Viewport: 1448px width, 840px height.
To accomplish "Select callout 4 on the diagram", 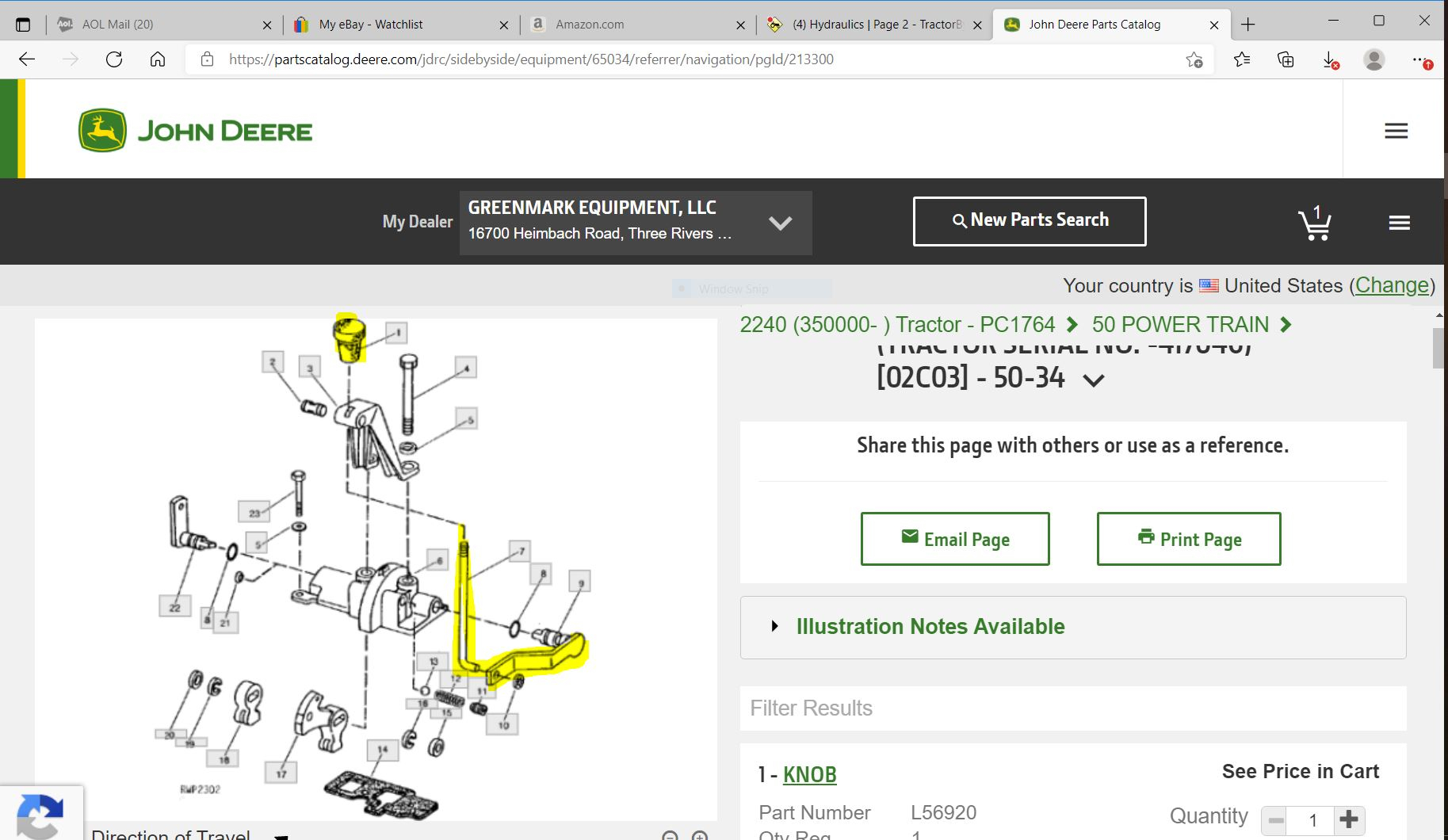I will click(x=466, y=368).
